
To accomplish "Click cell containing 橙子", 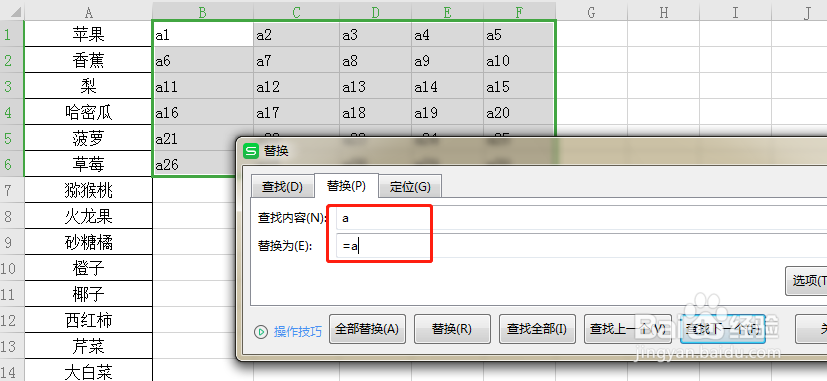I will point(89,268).
